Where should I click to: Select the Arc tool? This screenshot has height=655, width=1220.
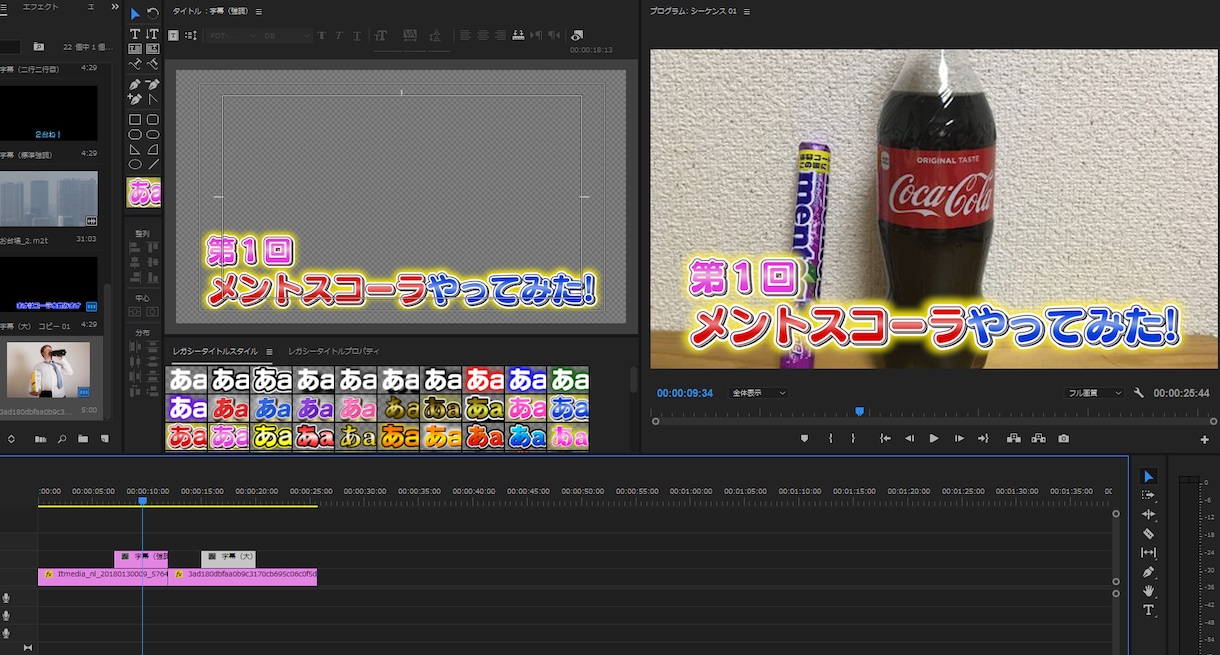click(153, 149)
